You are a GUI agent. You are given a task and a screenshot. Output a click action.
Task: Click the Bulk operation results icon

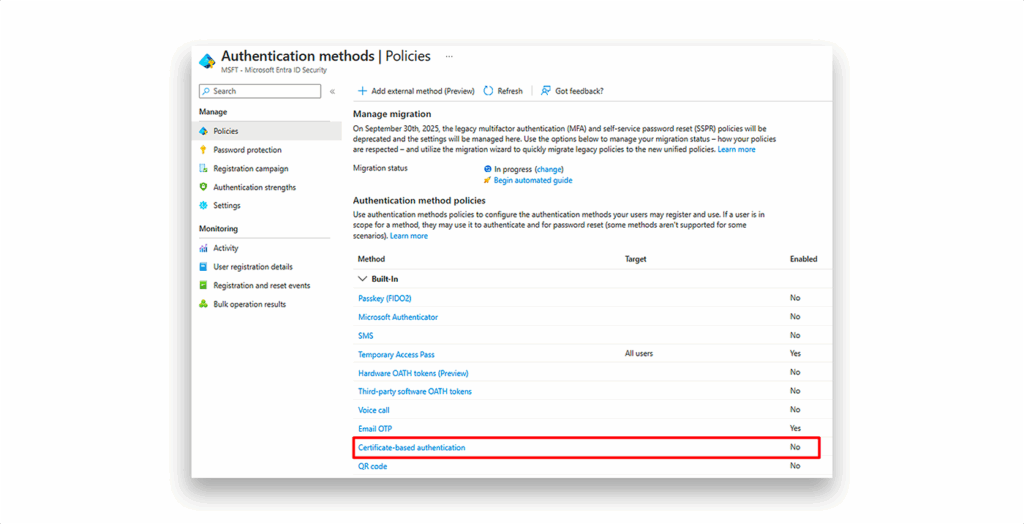pyautogui.click(x=203, y=304)
